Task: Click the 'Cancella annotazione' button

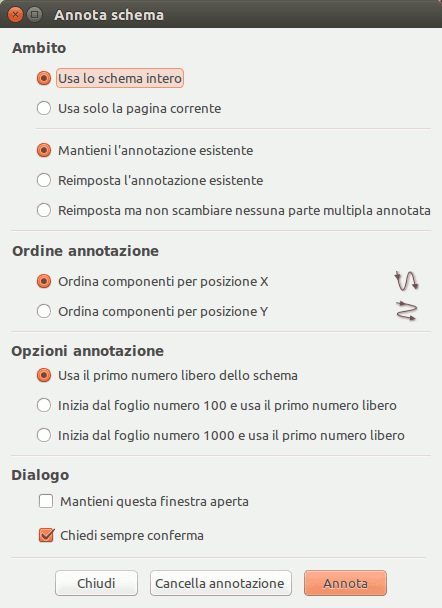Action: pos(221,583)
